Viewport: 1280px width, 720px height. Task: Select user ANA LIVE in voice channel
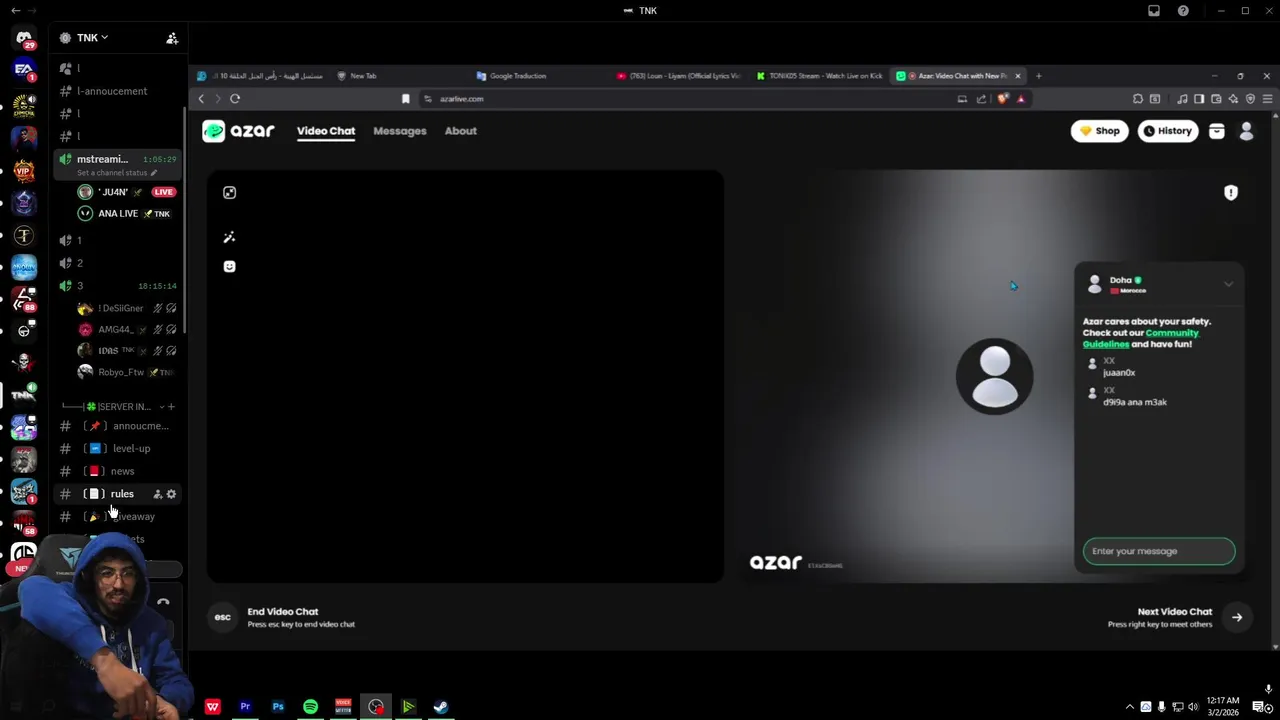[x=118, y=214]
